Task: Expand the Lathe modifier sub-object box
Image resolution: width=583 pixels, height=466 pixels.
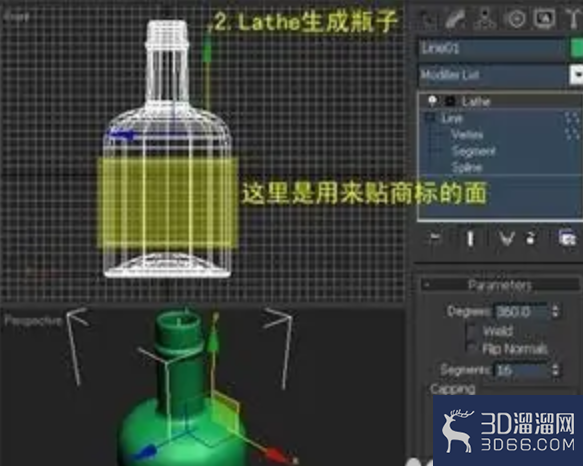Action: 450,101
